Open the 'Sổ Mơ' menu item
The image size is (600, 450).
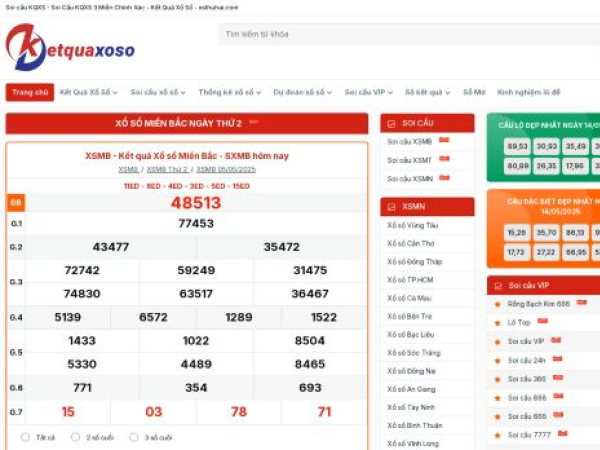click(x=473, y=92)
